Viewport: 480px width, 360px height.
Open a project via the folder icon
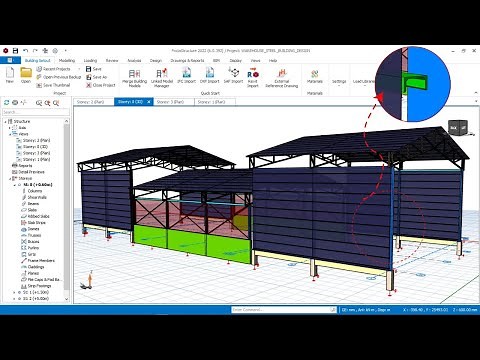pyautogui.click(x=26, y=73)
